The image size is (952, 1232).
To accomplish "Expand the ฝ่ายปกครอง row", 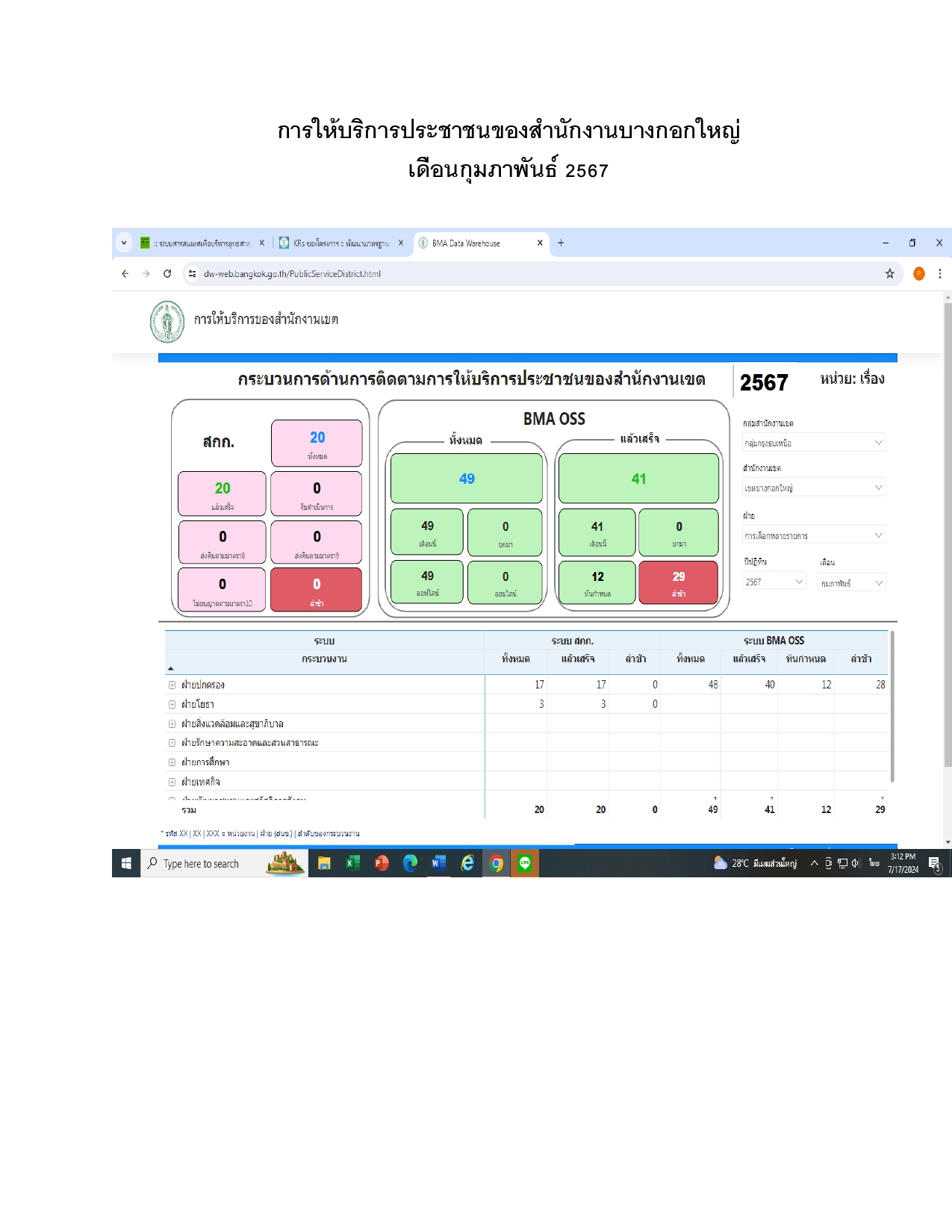I will [172, 685].
